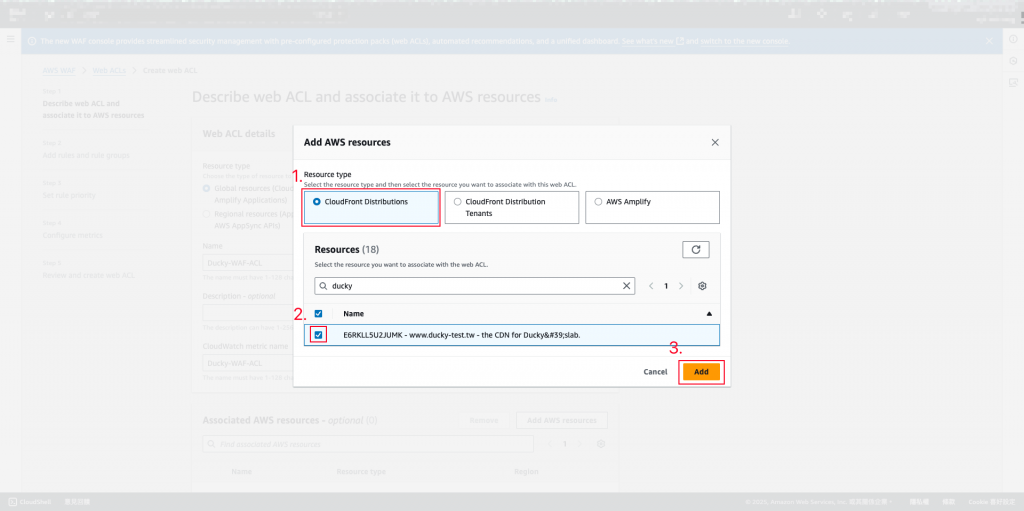The image size is (1024, 511).
Task: Click the Remove button in Associated resources
Action: click(484, 420)
